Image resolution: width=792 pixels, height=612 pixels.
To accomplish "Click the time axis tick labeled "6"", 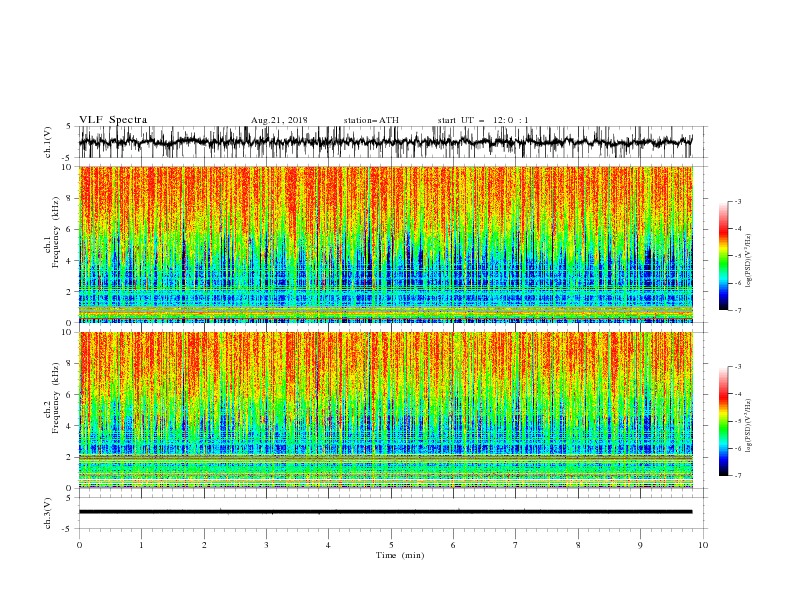I will (x=453, y=545).
